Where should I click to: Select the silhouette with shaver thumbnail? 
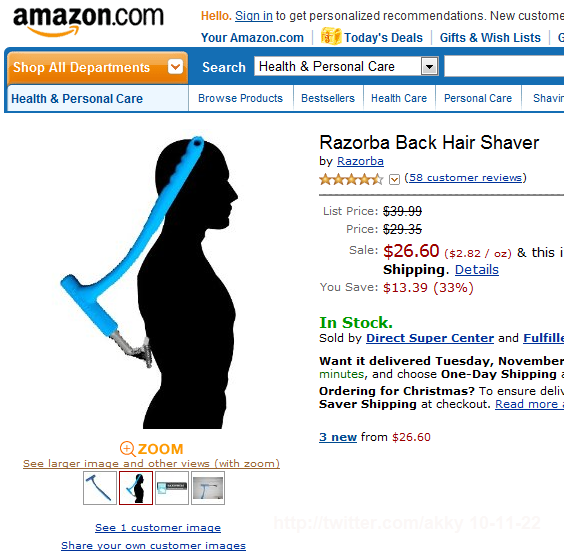coord(136,488)
